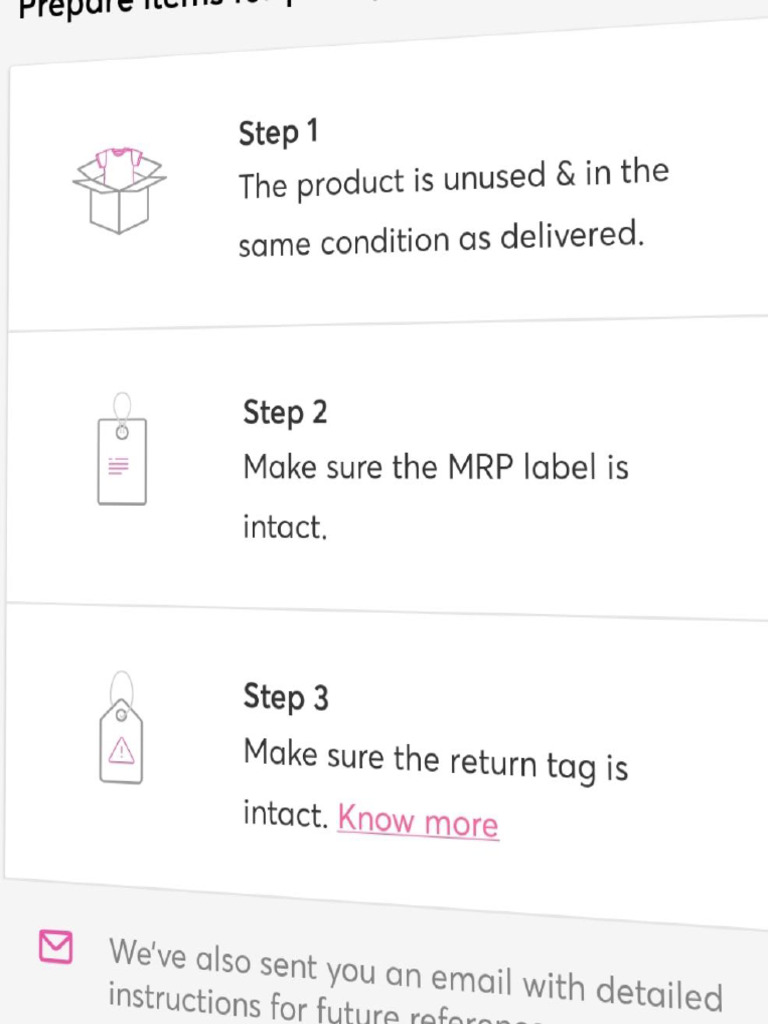
Task: Click the string loop of return tag icon
Action: pos(121,688)
